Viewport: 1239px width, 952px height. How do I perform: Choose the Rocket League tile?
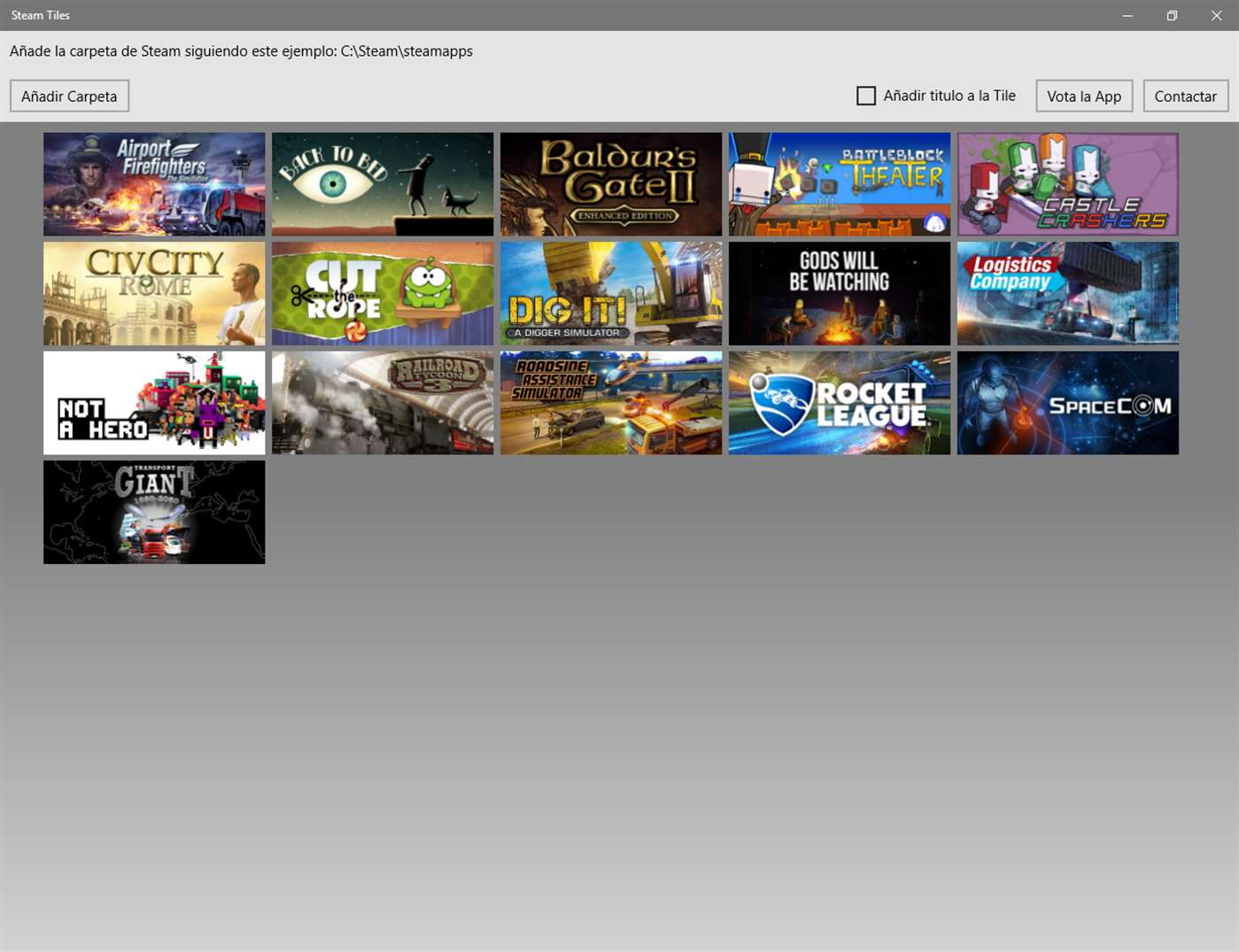tap(840, 403)
